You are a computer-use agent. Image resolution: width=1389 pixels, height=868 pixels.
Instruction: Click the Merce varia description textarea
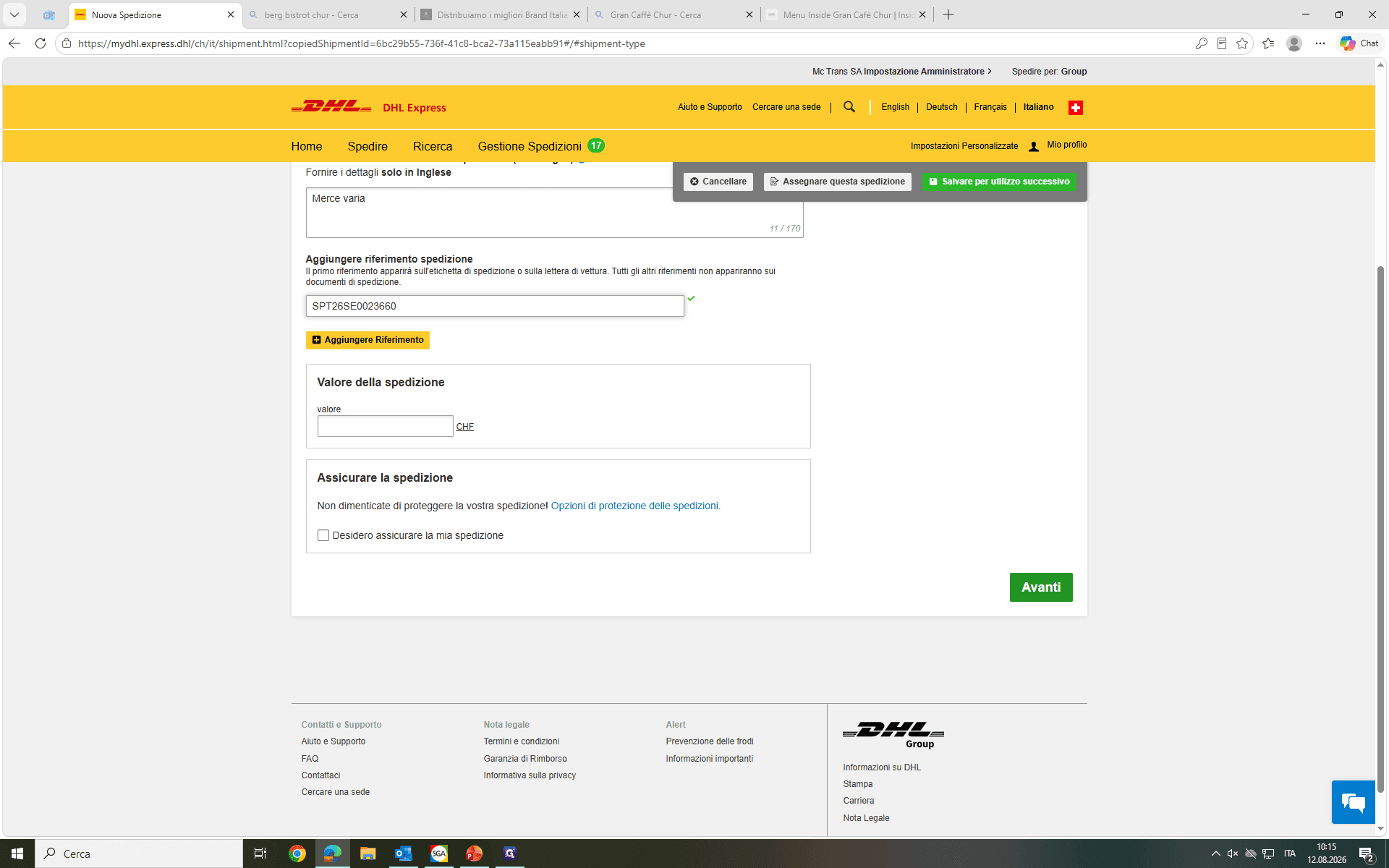point(554,213)
